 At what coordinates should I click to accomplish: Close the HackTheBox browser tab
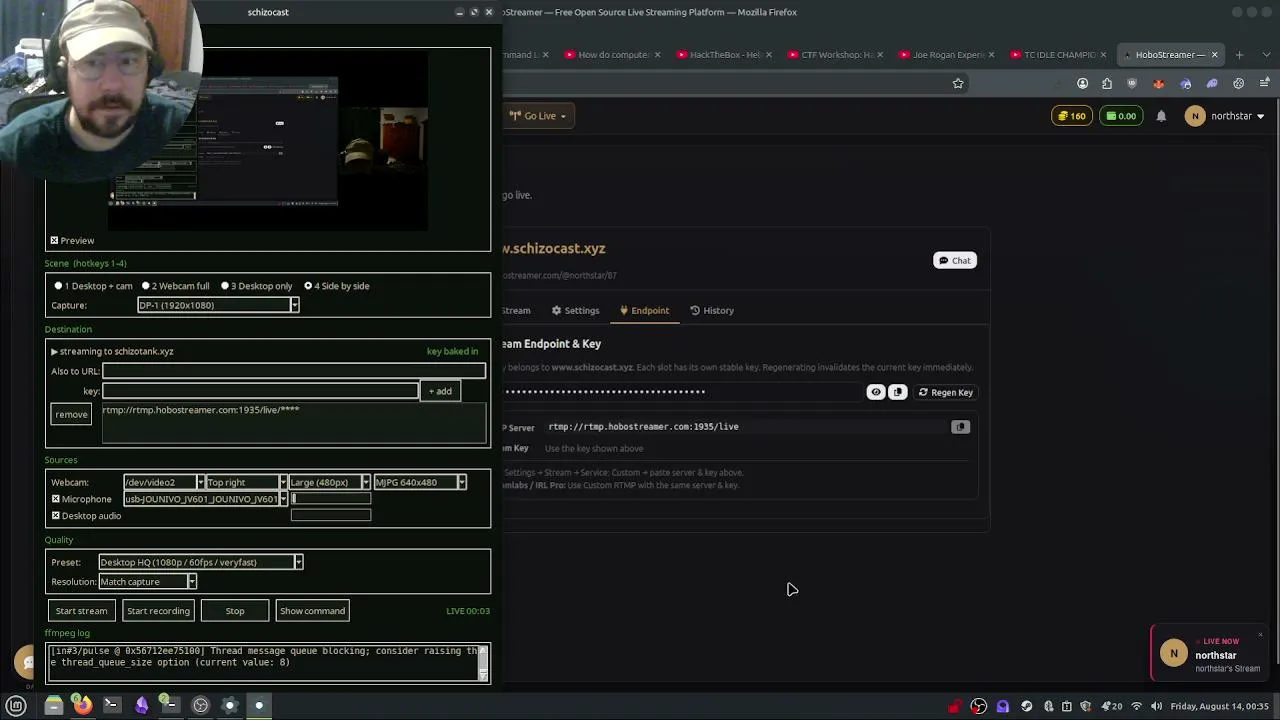[769, 55]
